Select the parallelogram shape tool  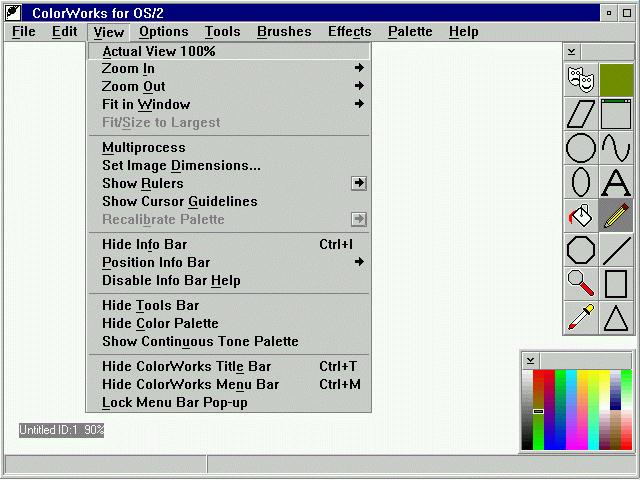(581, 114)
